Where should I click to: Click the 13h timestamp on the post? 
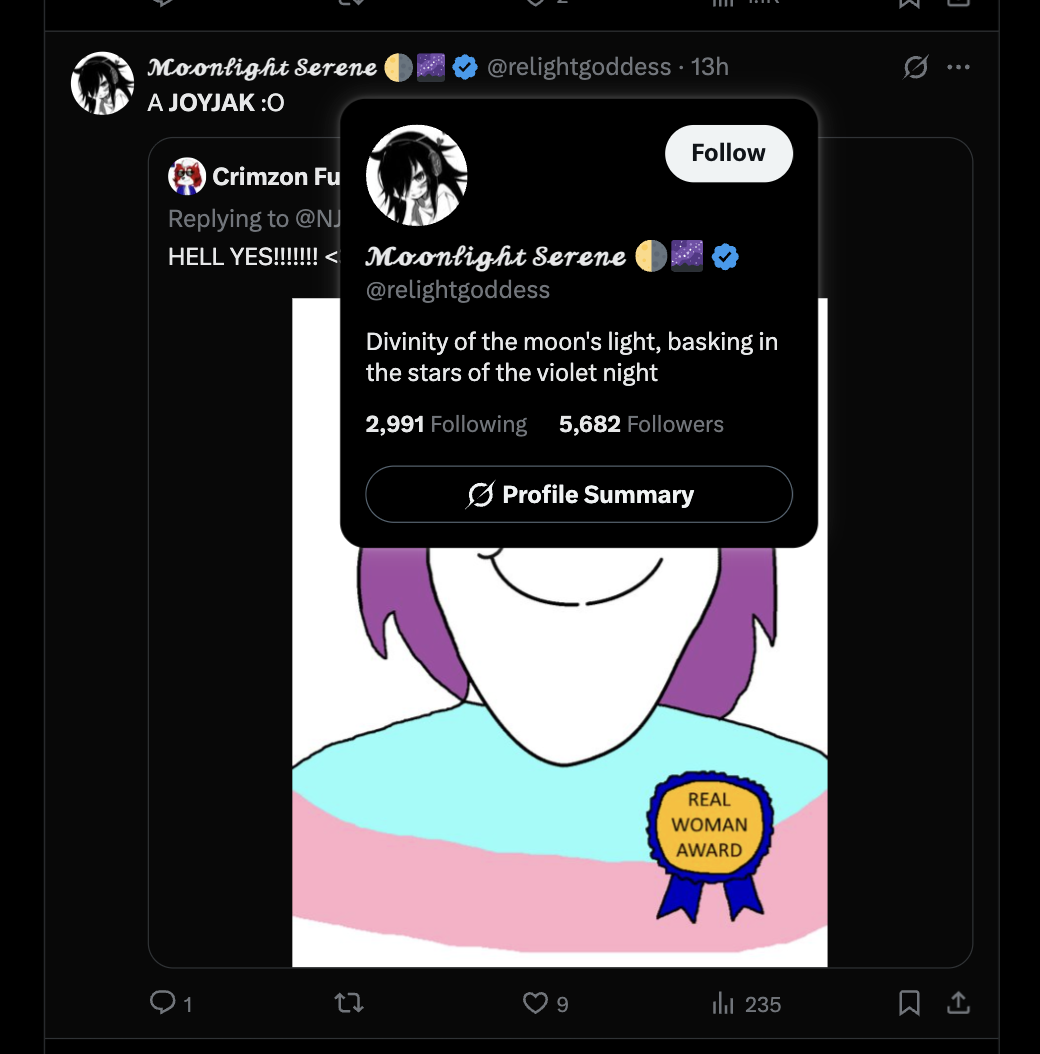click(x=710, y=67)
